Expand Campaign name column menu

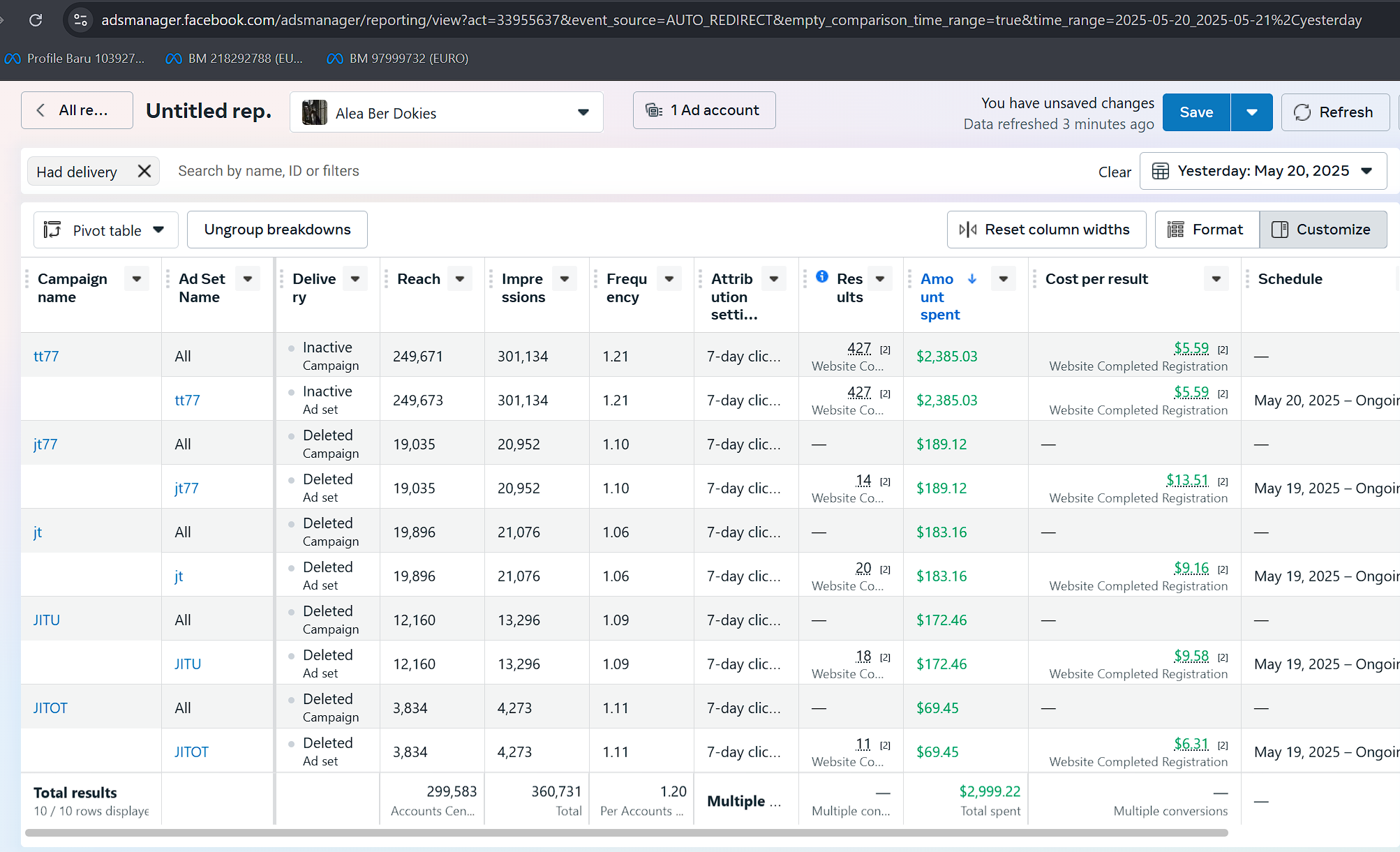[136, 279]
